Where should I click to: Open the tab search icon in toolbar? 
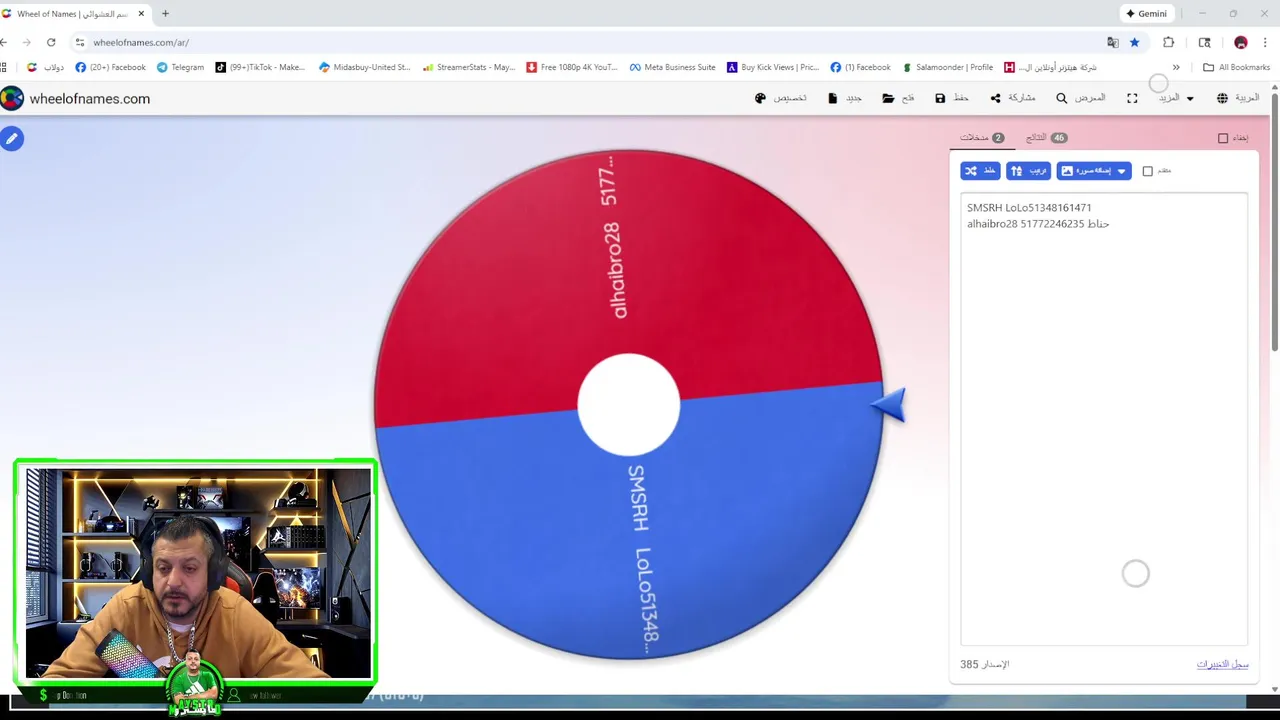(x=1204, y=42)
